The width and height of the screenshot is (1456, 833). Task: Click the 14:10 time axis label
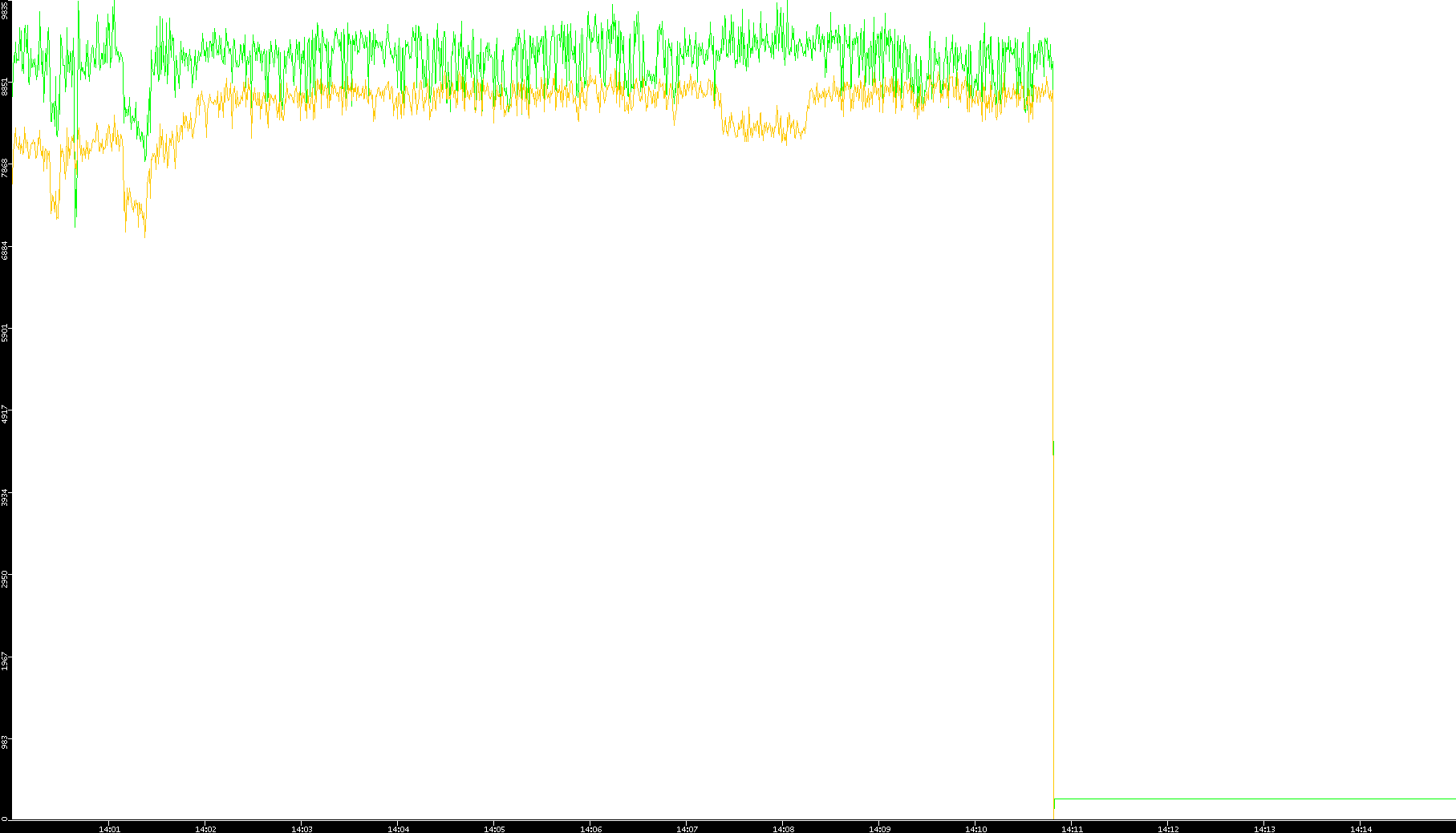975,829
